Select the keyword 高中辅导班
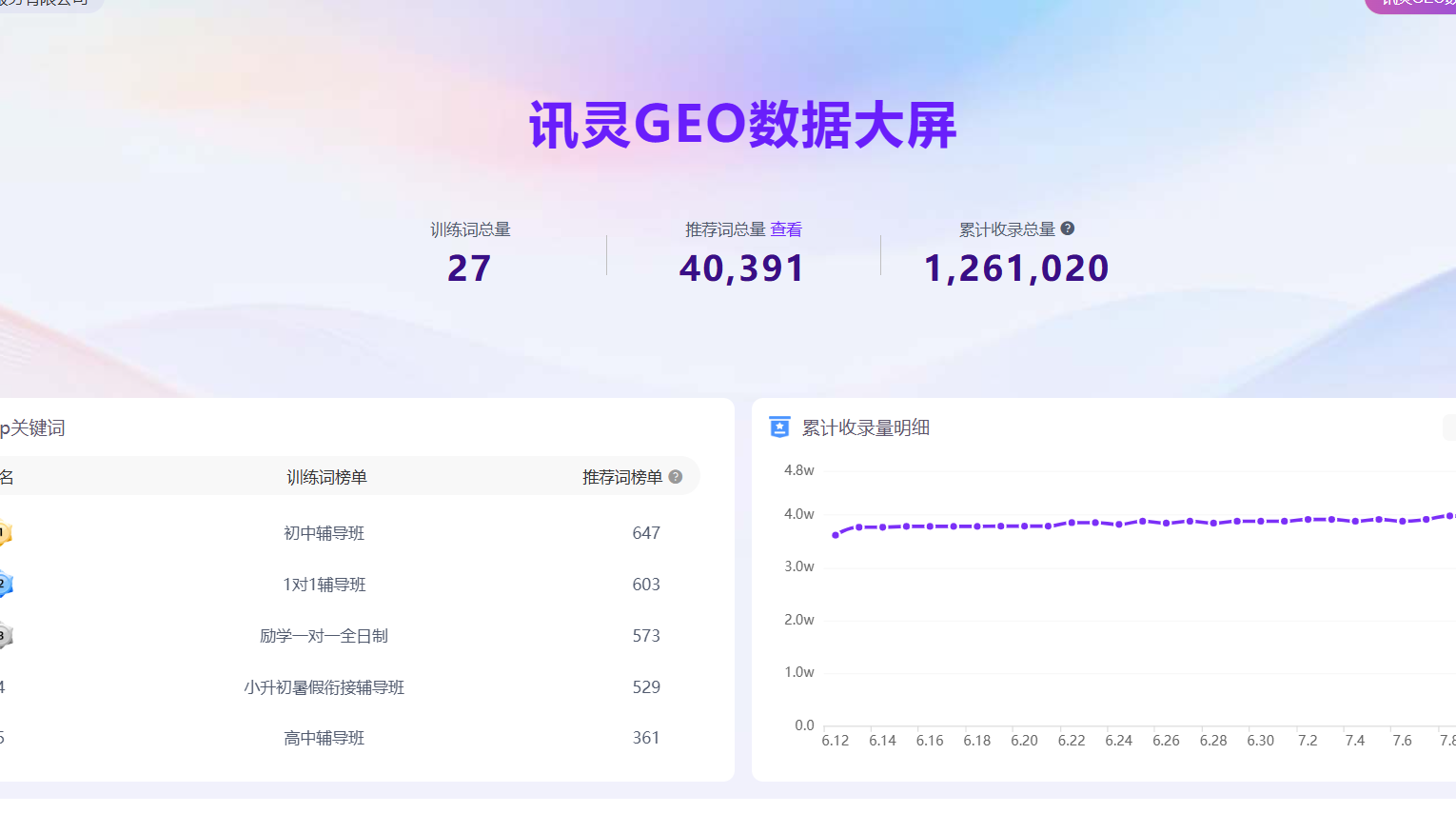Screen dimensions: 1456x814 click(324, 738)
